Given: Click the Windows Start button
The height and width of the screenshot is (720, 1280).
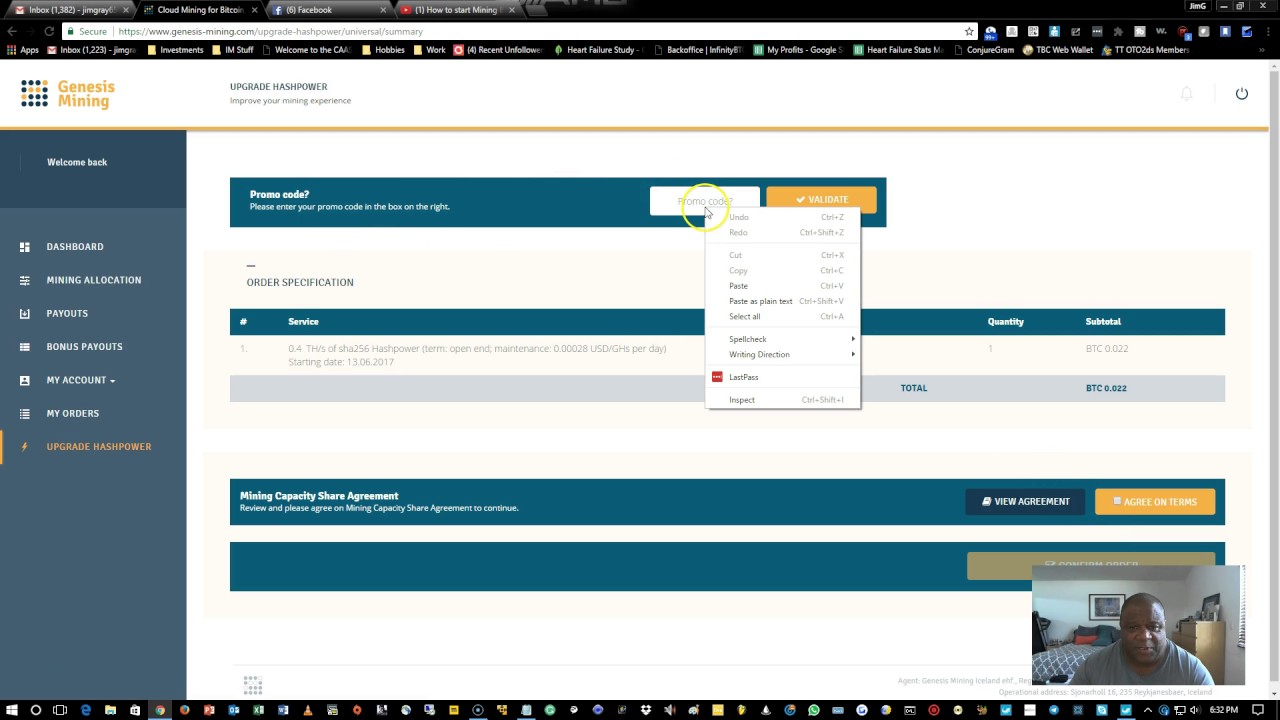Looking at the screenshot, I should (x=12, y=710).
